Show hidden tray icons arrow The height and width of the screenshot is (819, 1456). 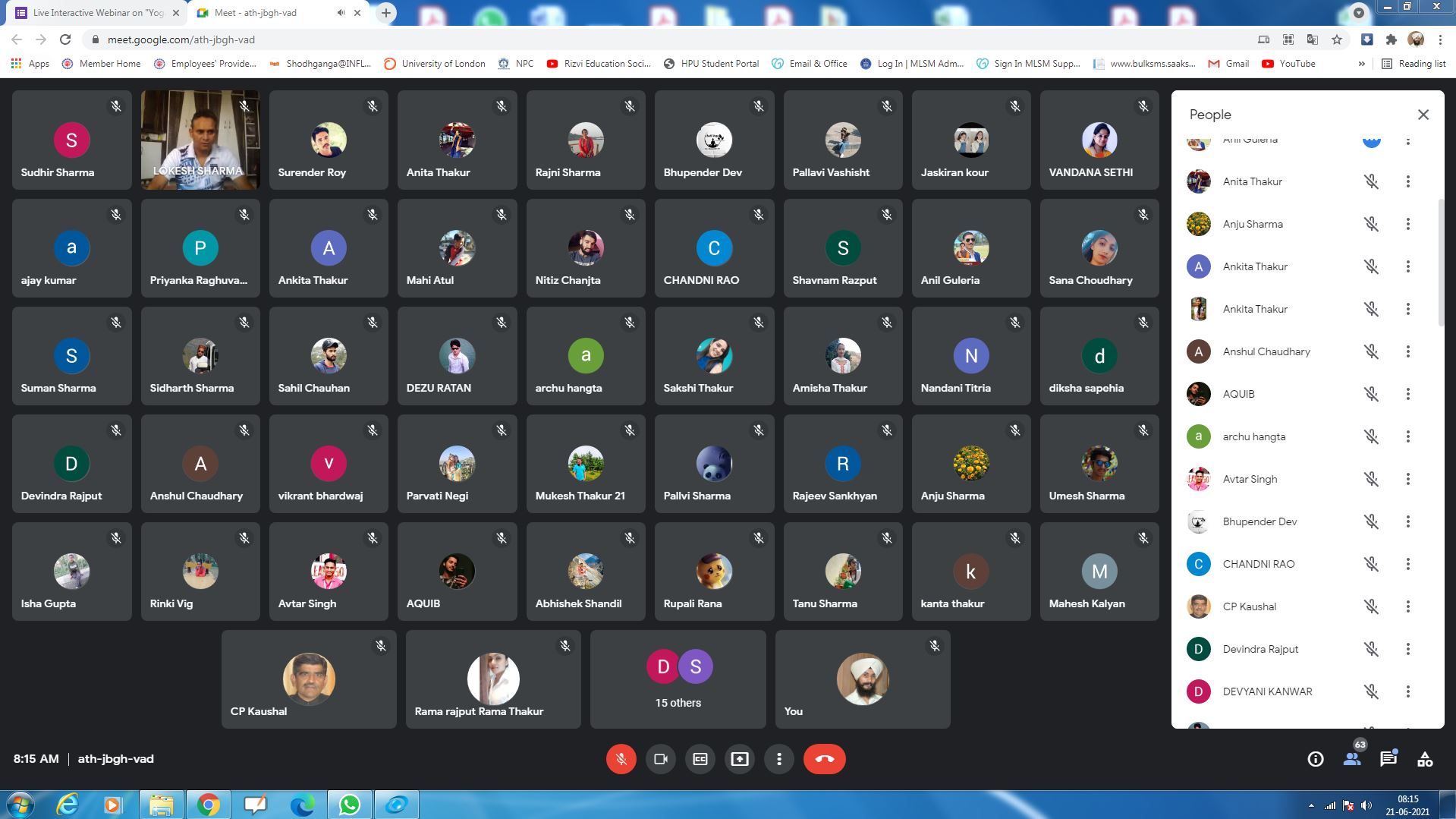pos(1311,805)
